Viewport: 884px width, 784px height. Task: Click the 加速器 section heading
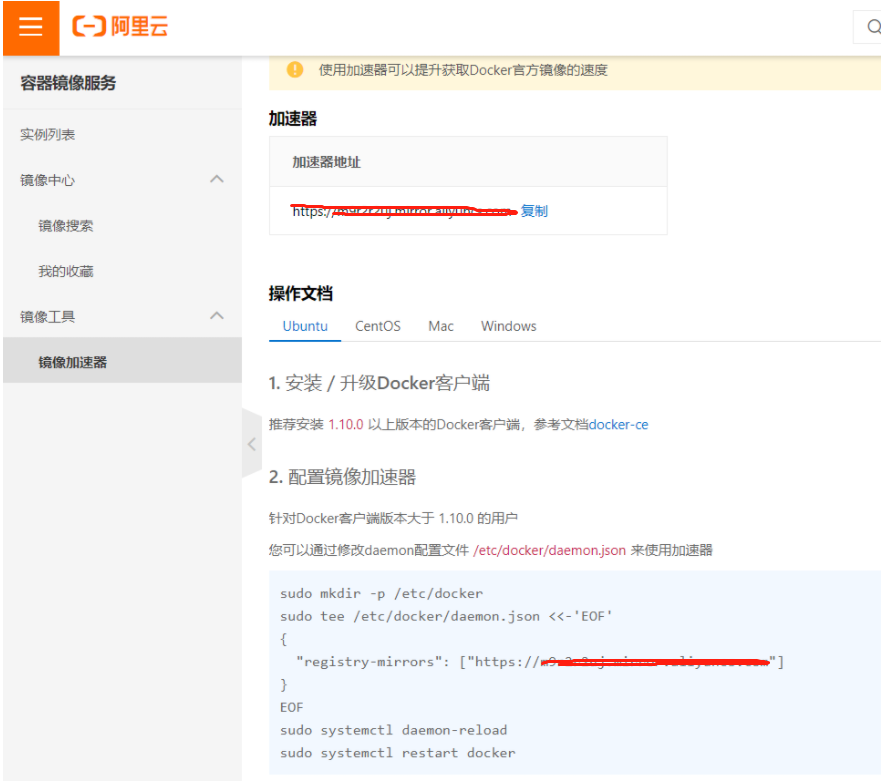pos(293,119)
